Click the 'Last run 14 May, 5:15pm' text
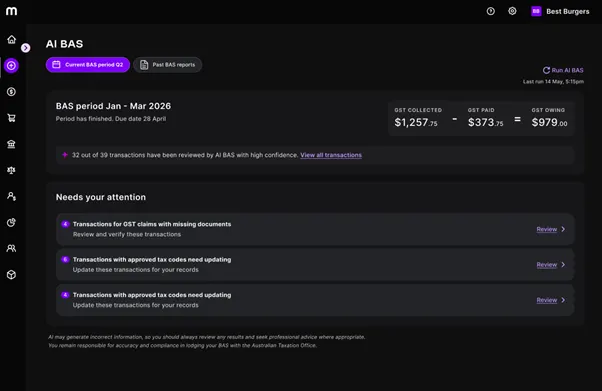Screen dimensions: 602x391 click(553, 81)
